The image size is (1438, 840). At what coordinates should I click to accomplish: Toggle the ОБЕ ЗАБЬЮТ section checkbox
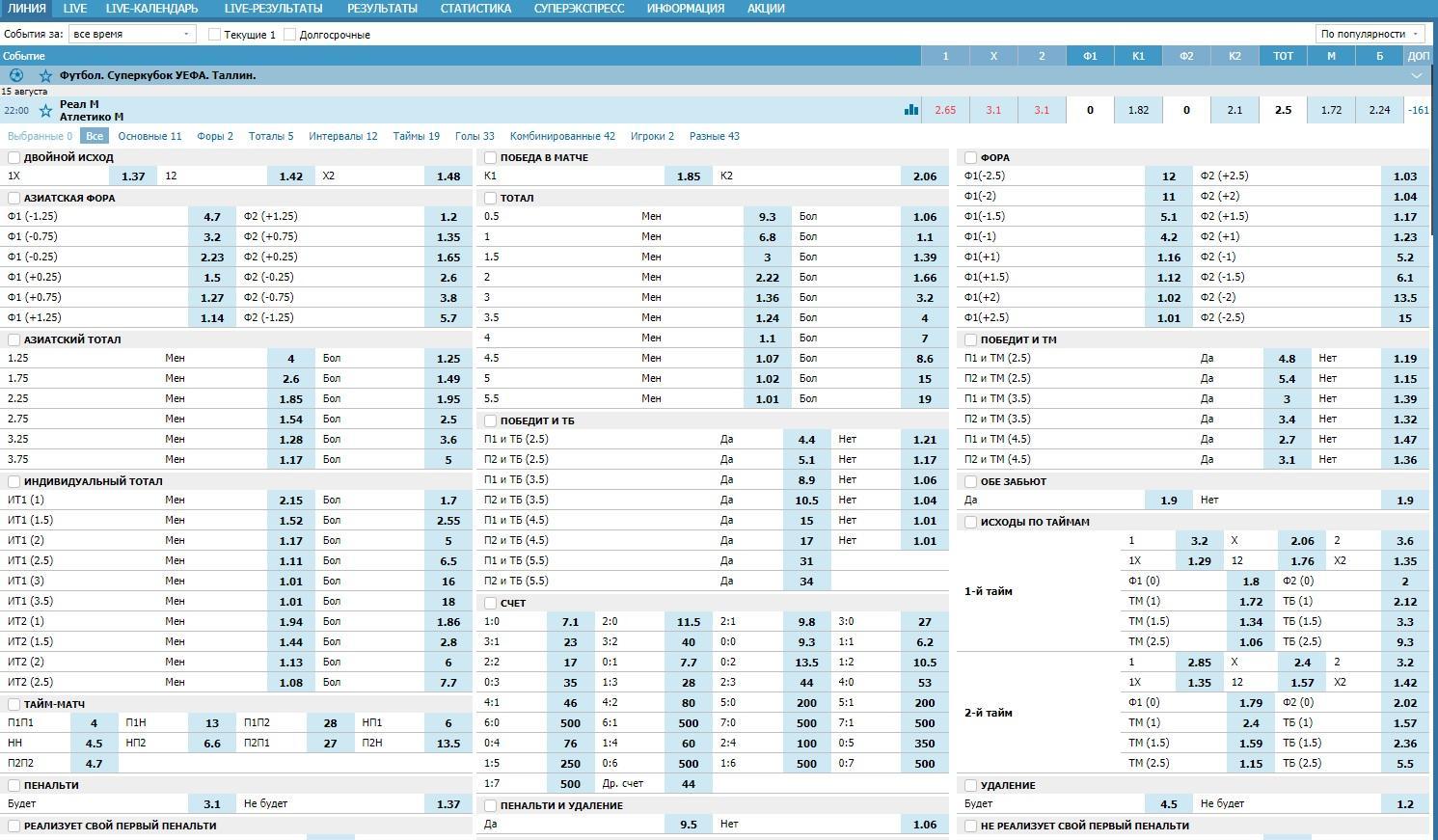pyautogui.click(x=970, y=481)
